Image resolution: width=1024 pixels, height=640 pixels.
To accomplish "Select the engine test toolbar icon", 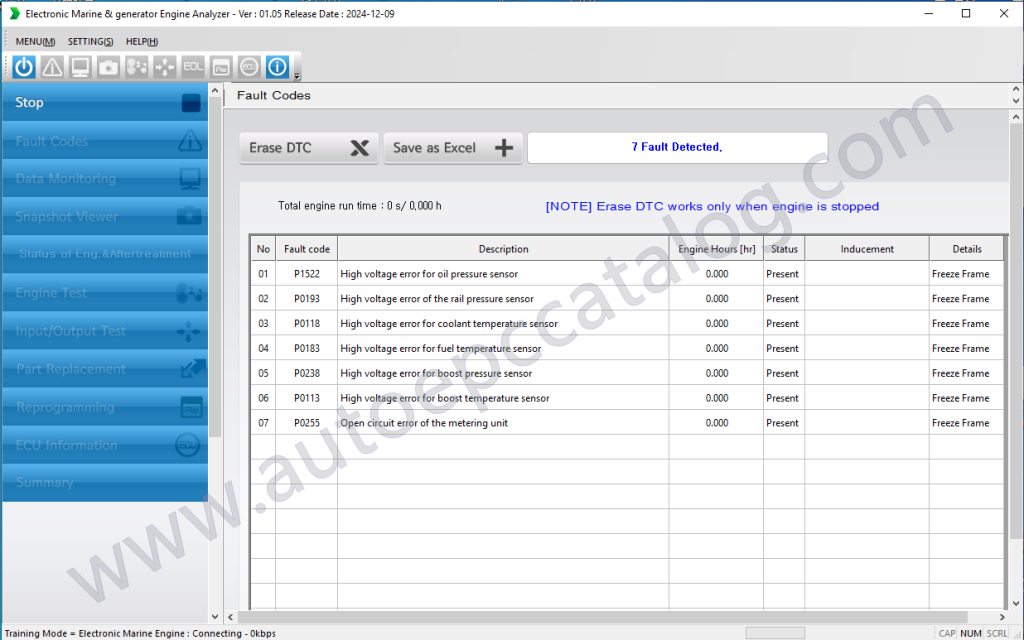I will coord(136,67).
